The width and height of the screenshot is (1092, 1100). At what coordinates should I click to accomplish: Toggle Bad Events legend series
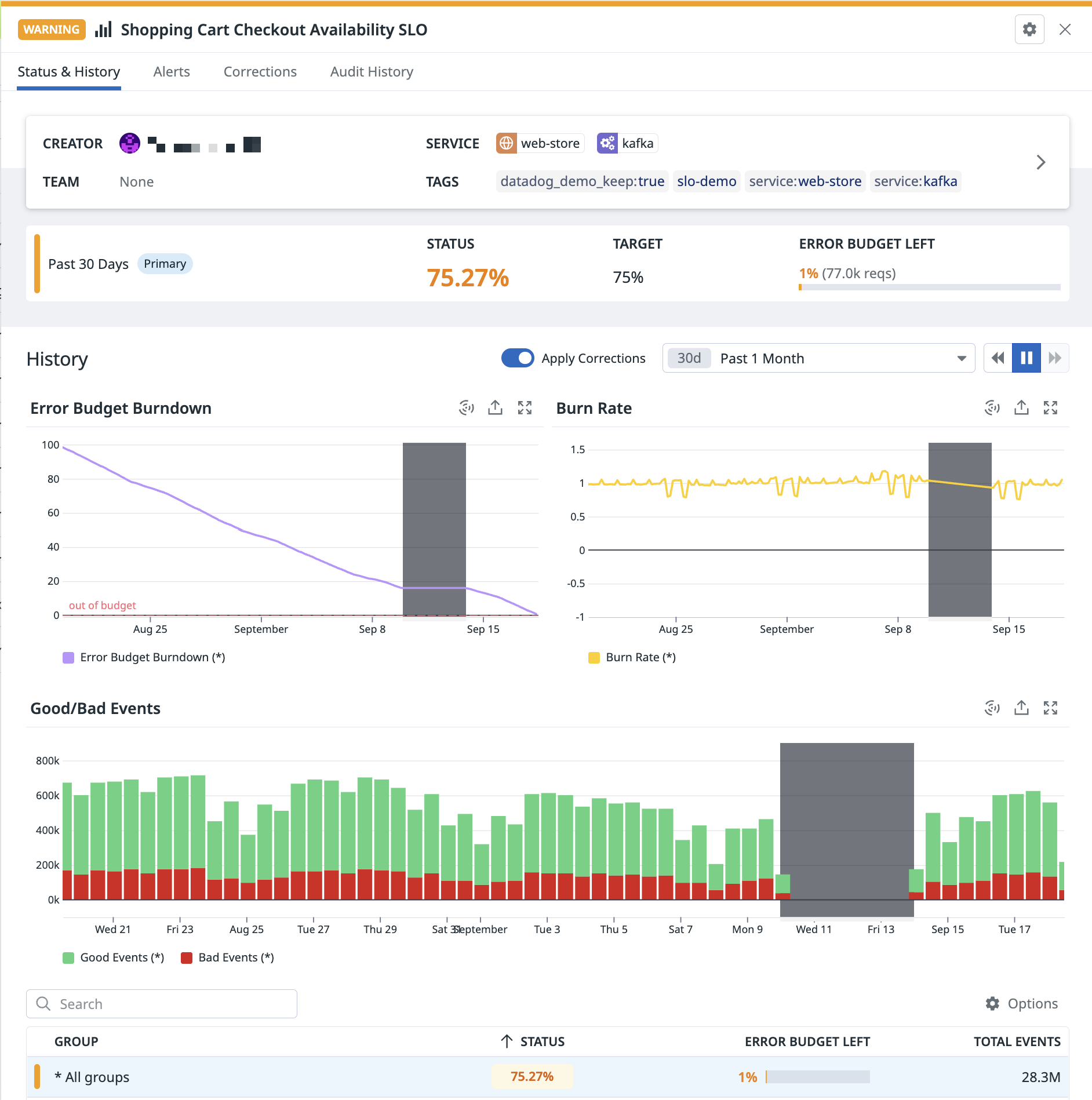227,957
